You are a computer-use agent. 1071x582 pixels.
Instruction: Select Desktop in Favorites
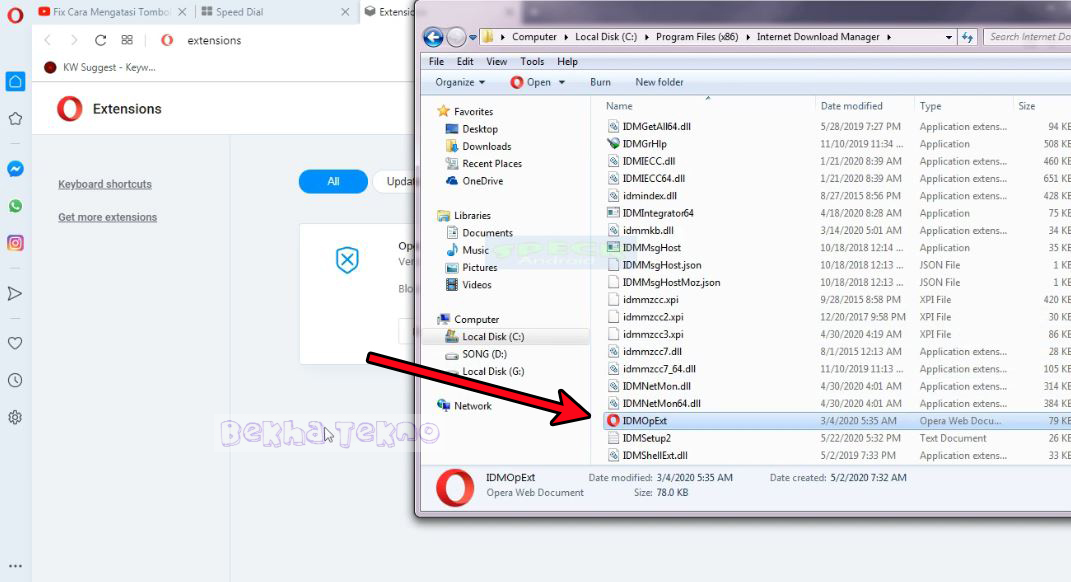[480, 129]
